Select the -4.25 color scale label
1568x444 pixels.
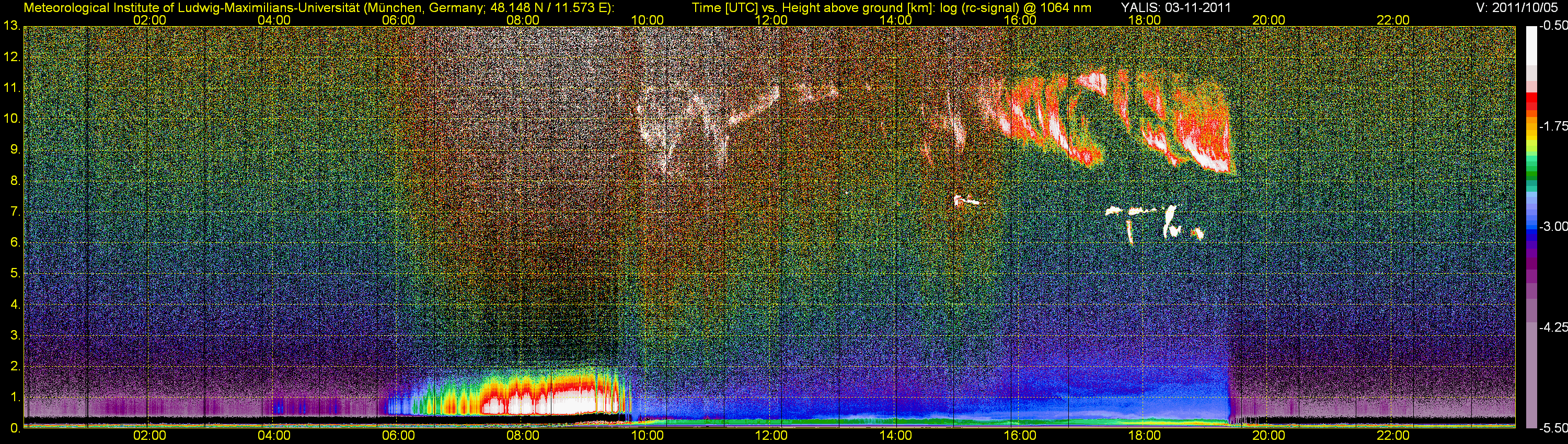click(x=1553, y=327)
